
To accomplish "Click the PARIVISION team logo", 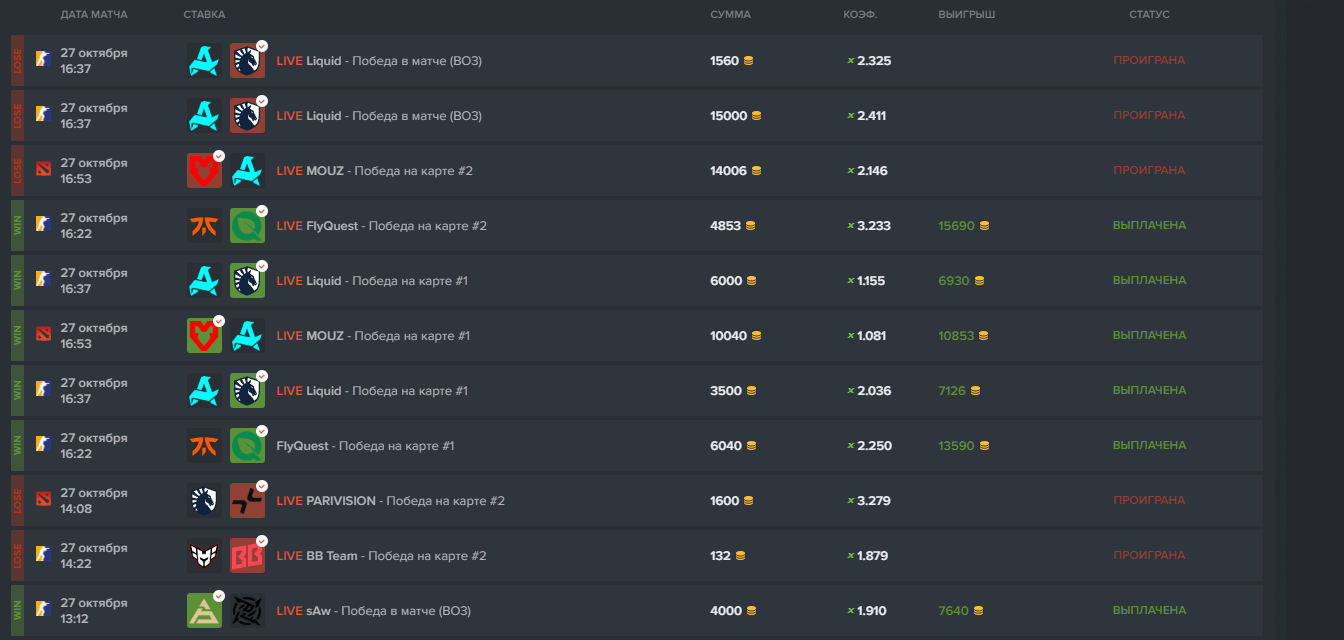I will [247, 501].
